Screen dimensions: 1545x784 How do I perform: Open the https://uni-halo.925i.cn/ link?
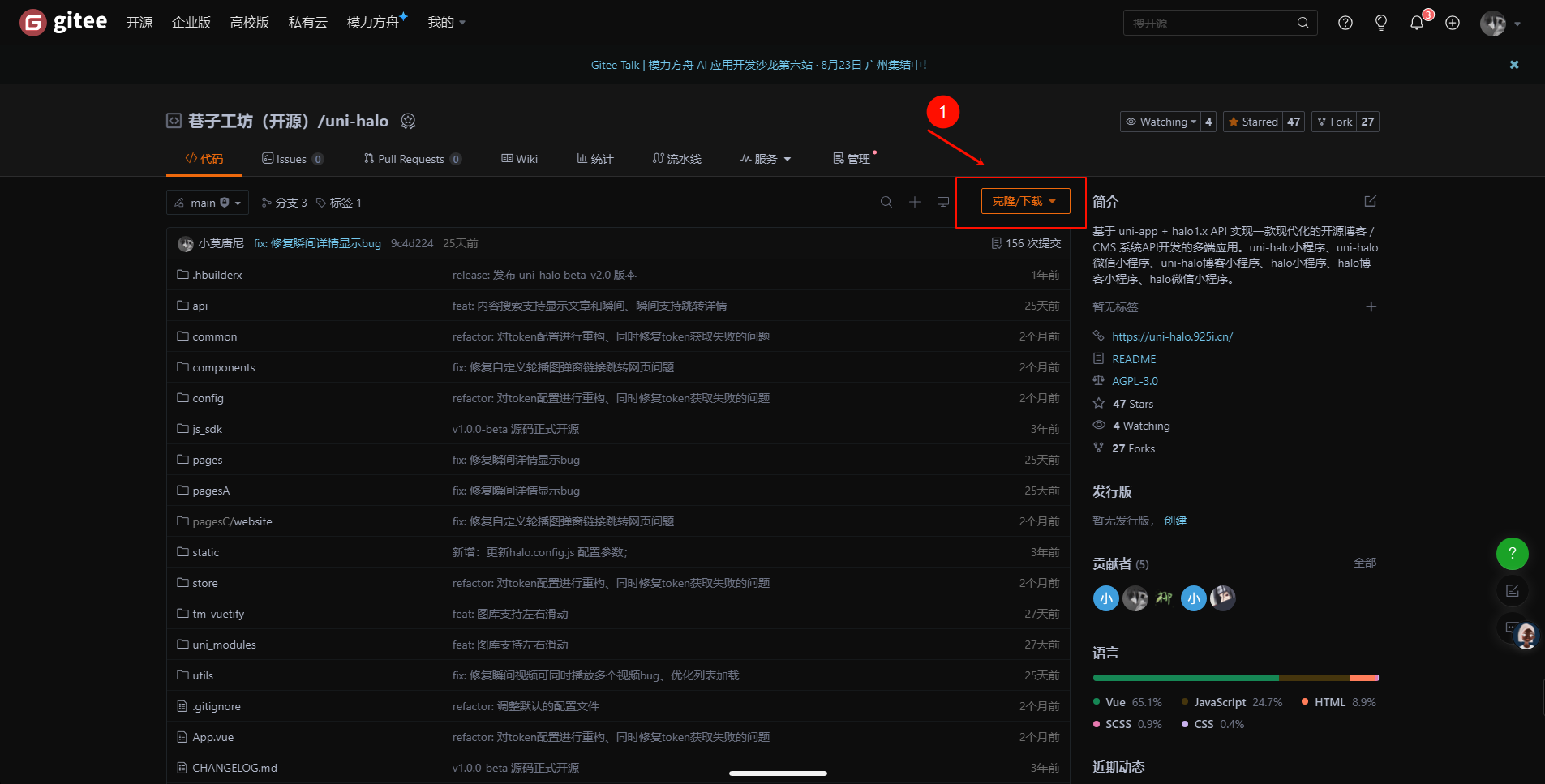[x=1172, y=336]
